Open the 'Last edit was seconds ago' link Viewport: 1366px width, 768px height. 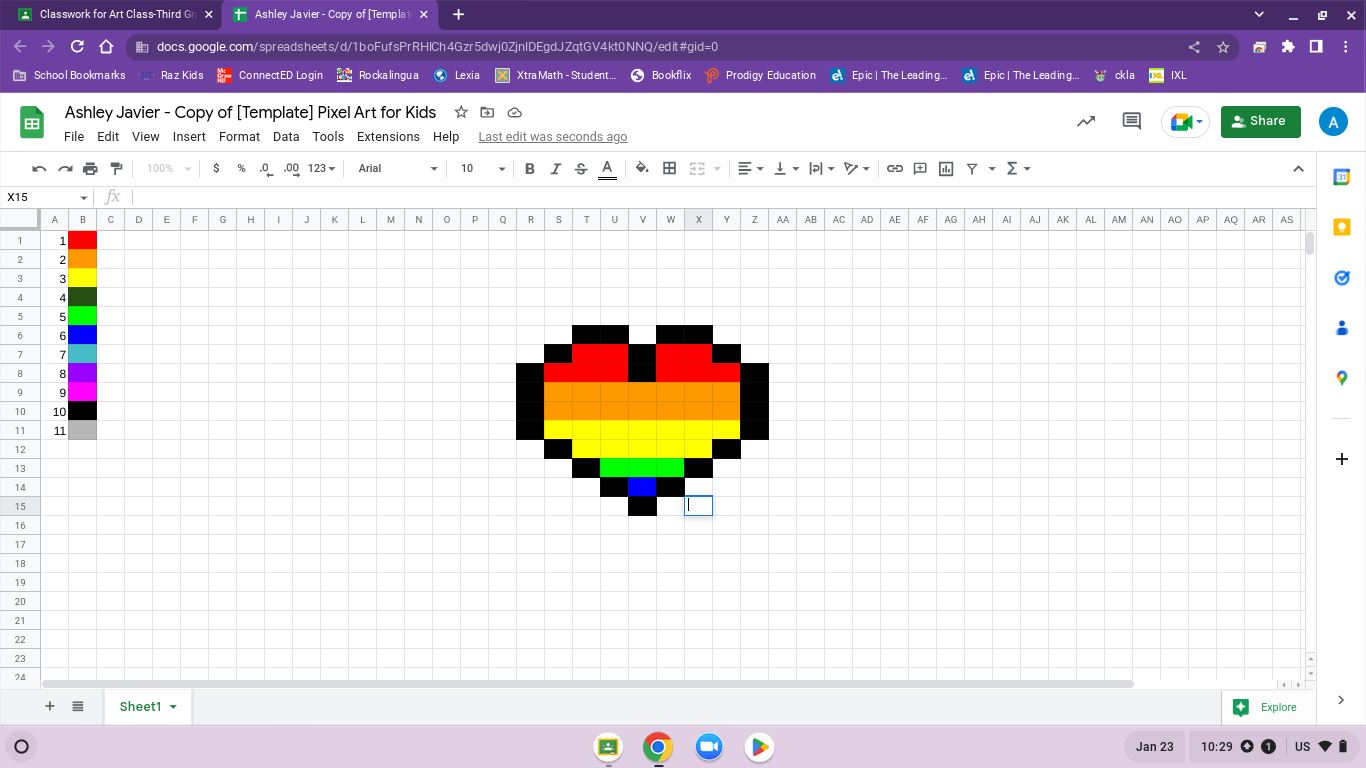552,136
